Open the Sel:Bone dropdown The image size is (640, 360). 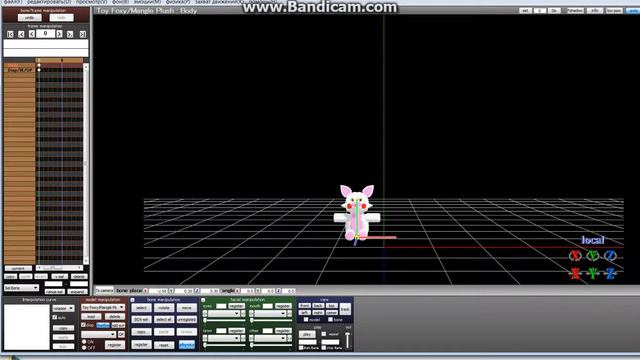point(21,288)
